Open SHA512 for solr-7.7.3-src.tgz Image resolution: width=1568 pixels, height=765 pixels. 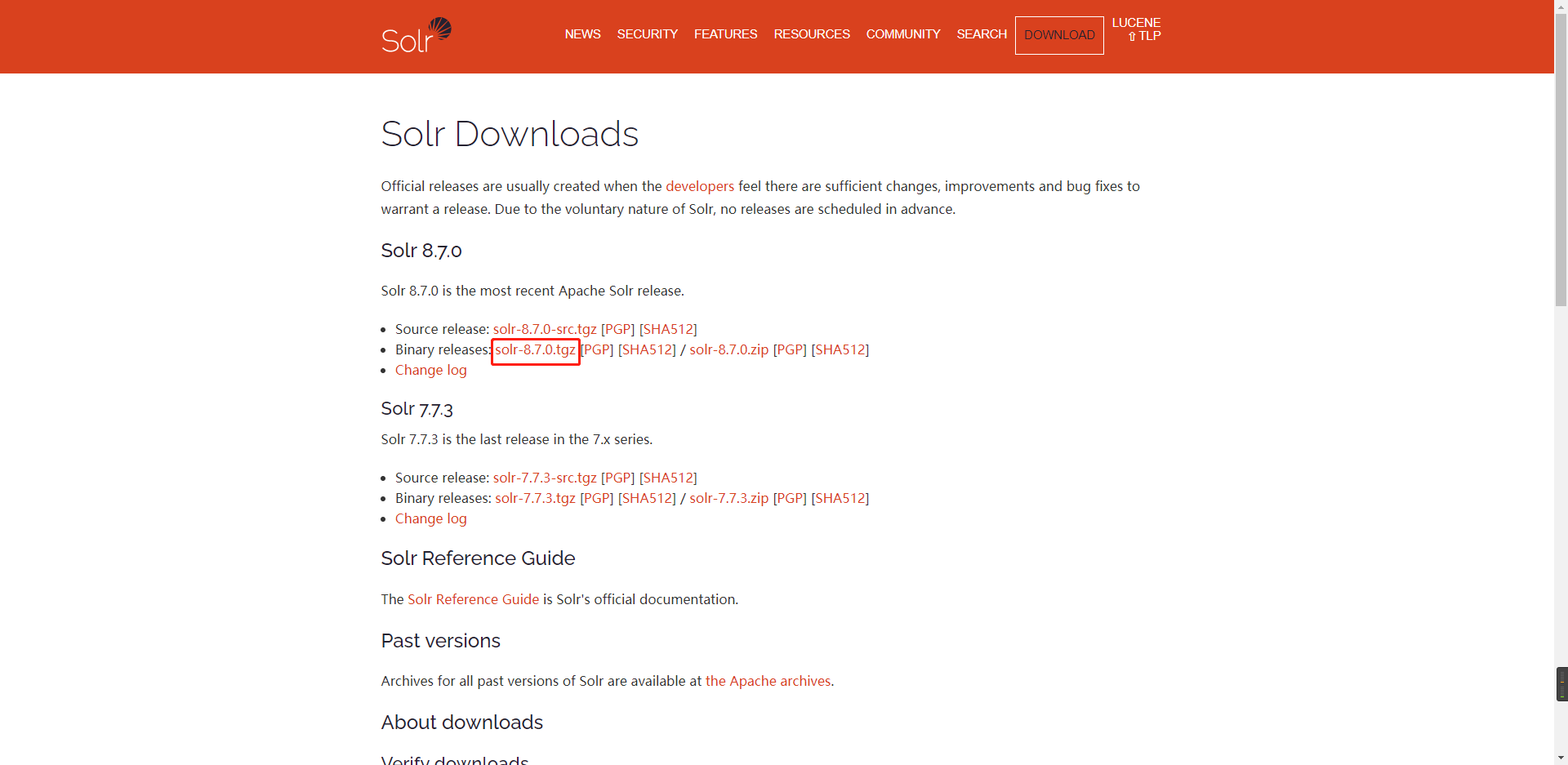(668, 478)
